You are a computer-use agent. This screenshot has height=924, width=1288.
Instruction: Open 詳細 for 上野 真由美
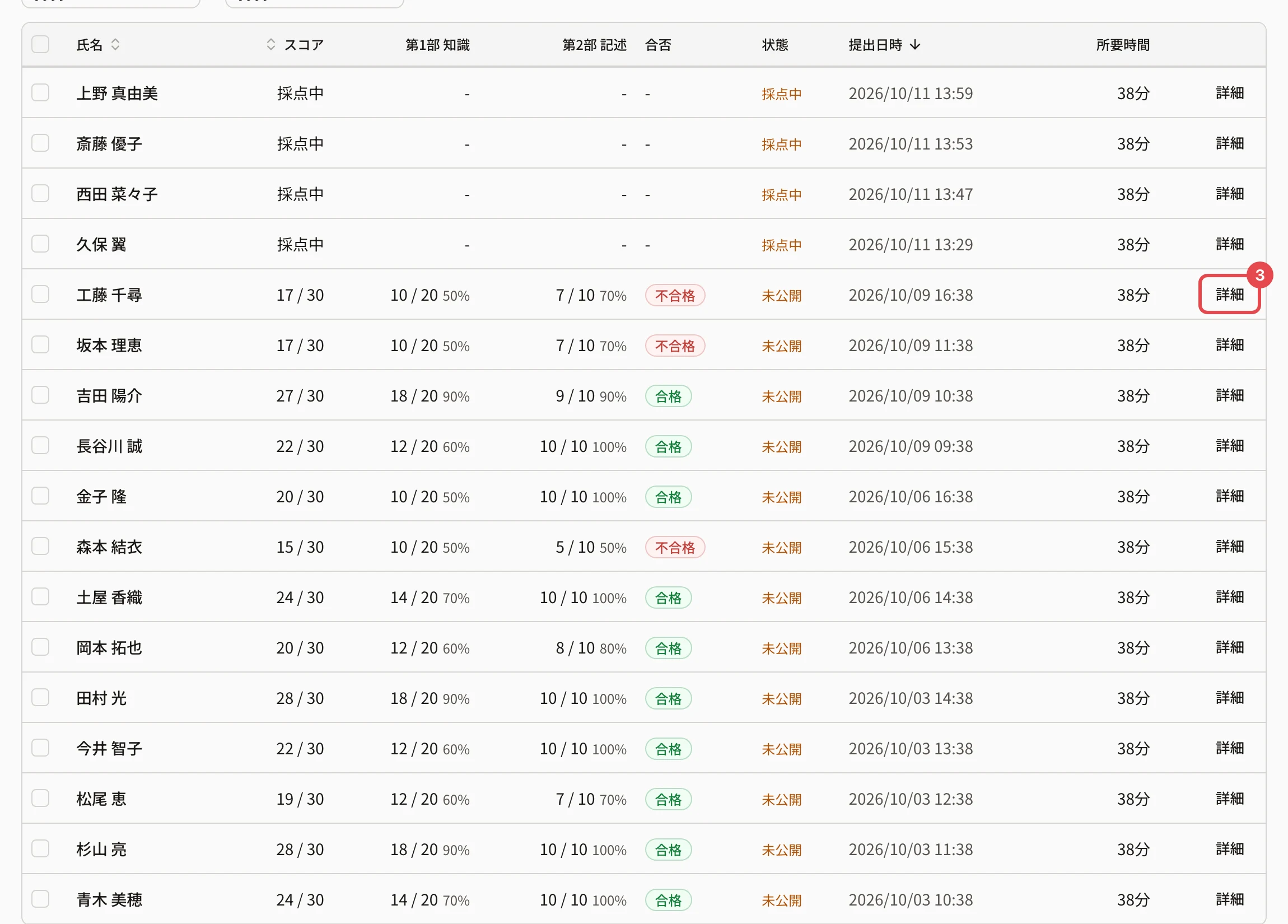pos(1230,92)
